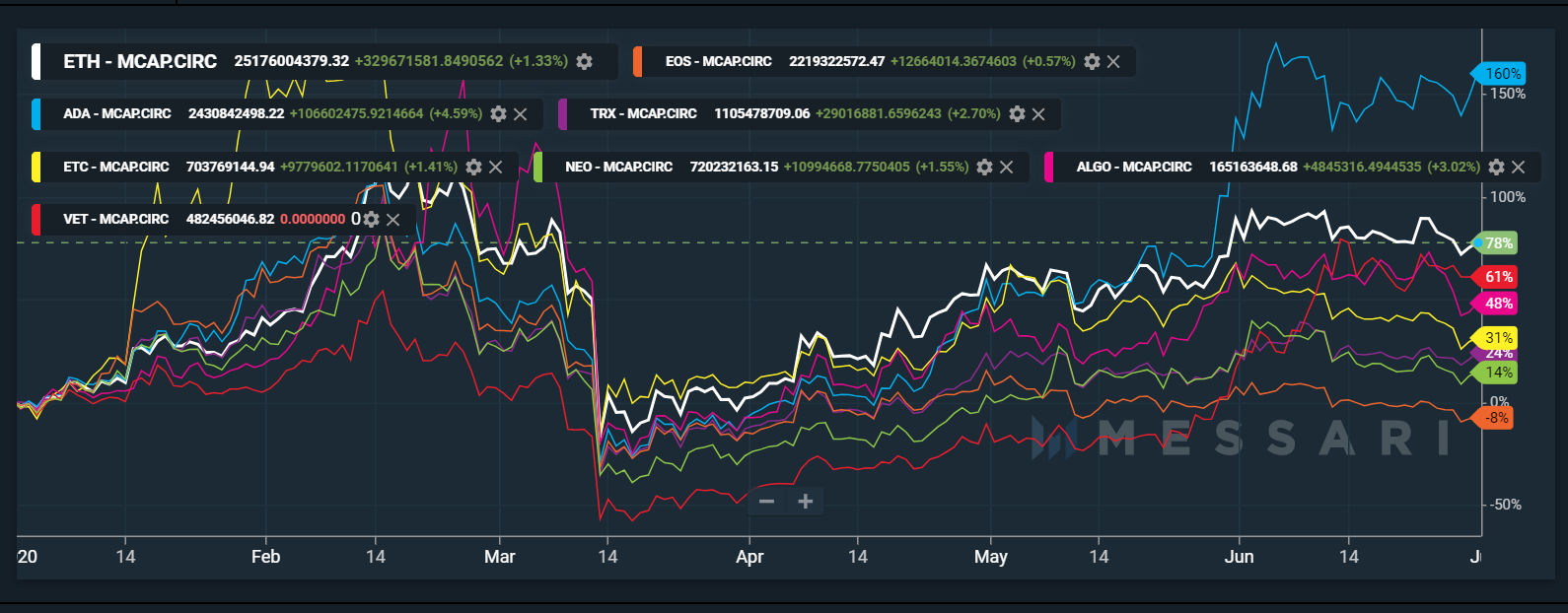The height and width of the screenshot is (613, 1568).
Task: Remove the EOS series from chart
Action: pos(1113,61)
